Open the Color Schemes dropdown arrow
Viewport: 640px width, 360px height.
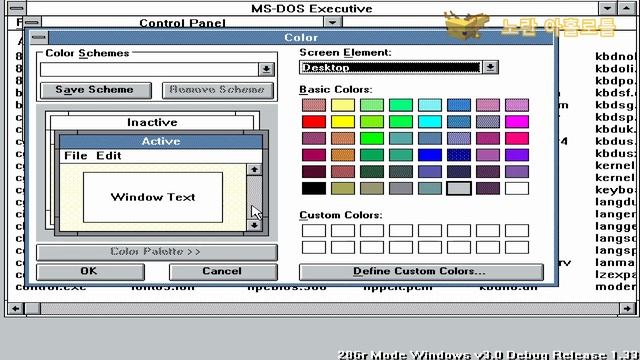(266, 69)
